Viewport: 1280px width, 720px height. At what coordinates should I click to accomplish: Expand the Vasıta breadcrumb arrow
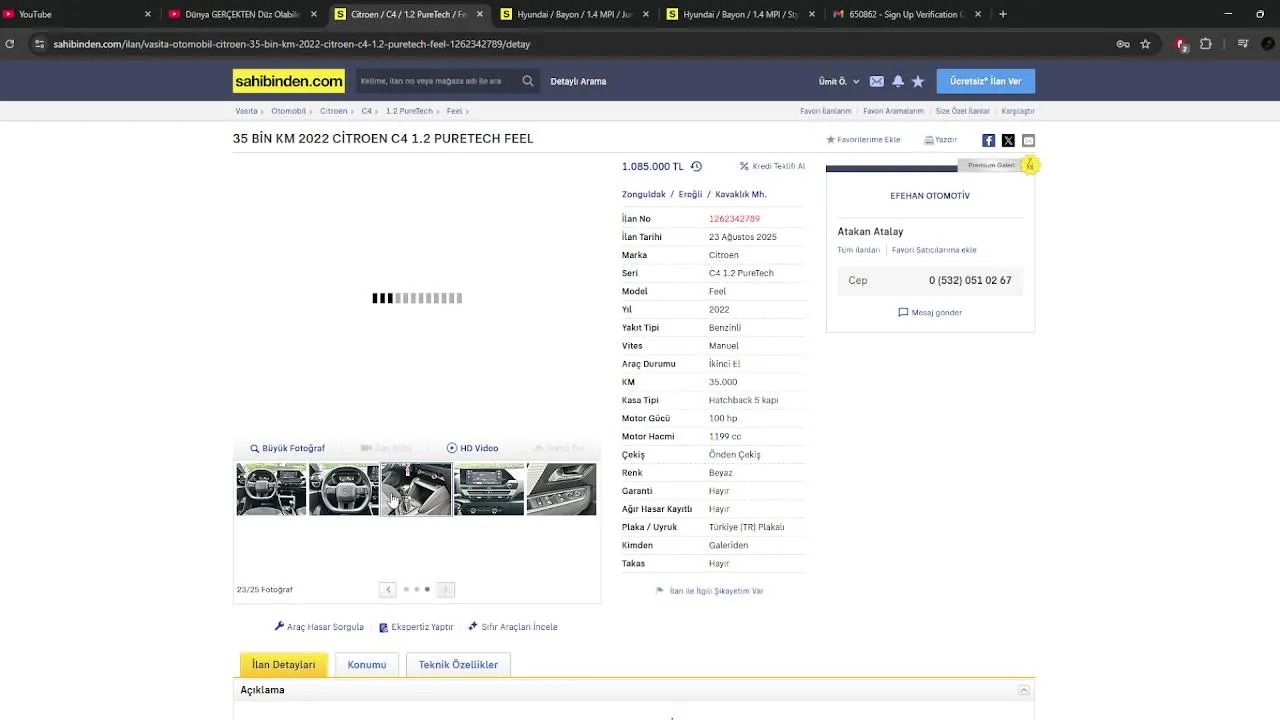[263, 111]
